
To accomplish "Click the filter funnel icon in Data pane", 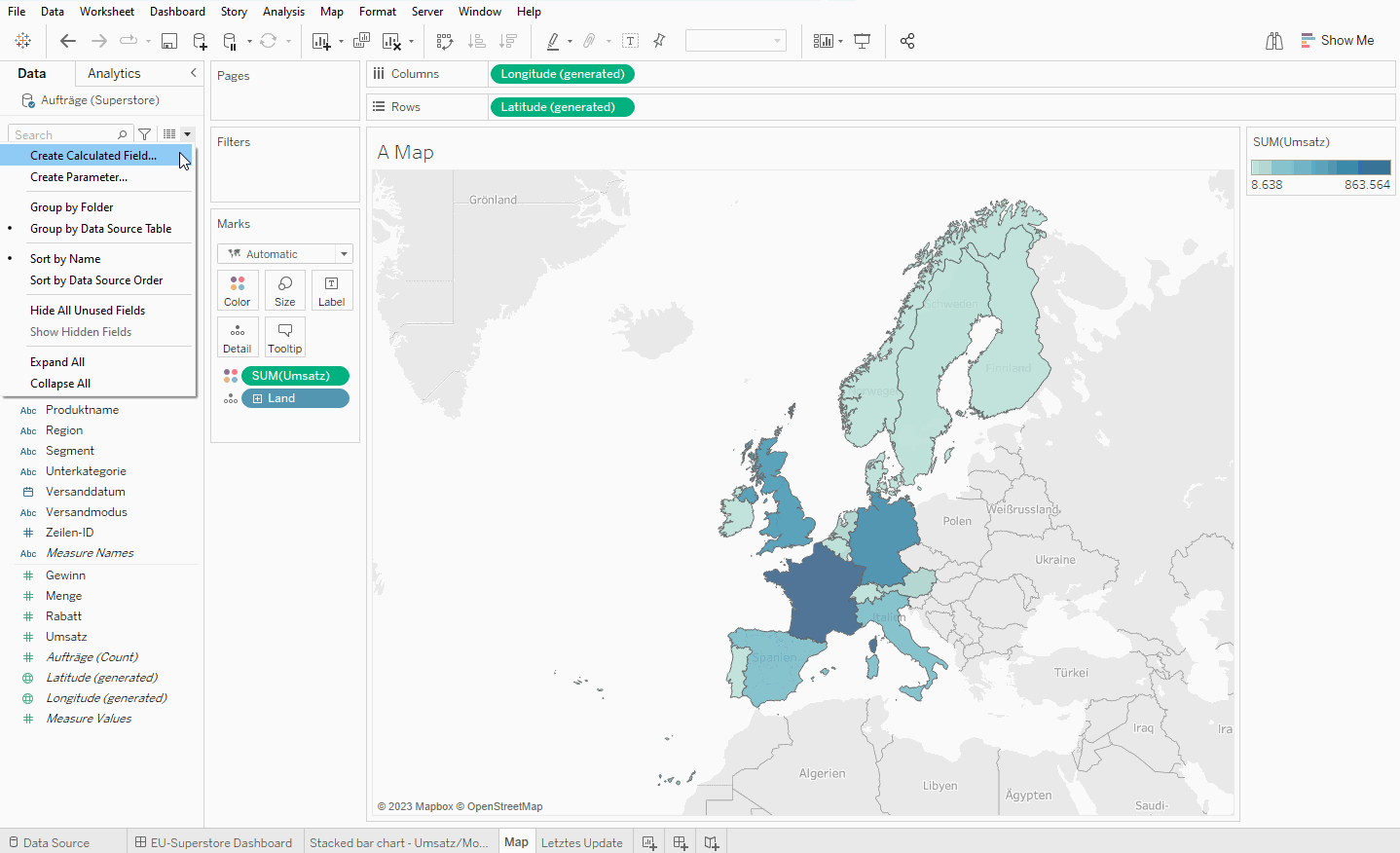I will [144, 134].
